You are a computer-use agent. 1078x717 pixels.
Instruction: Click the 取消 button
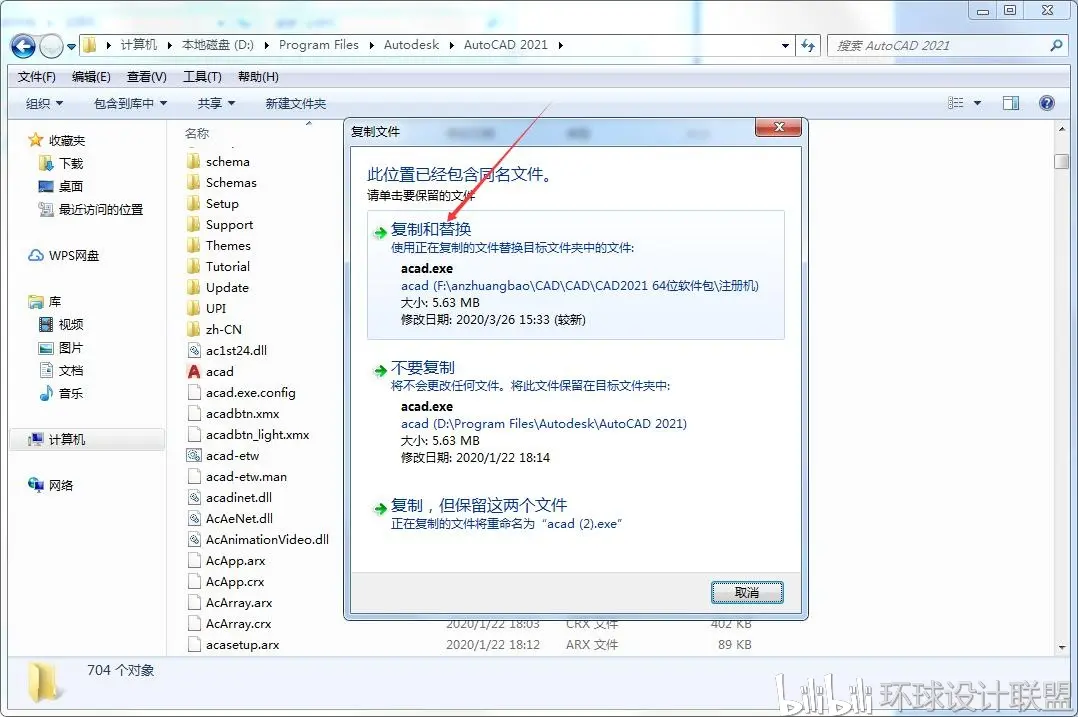[747, 593]
